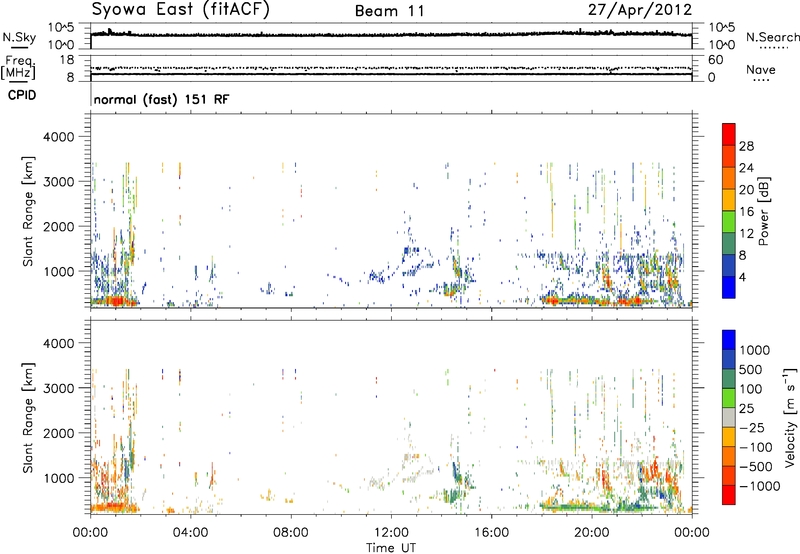
Task: Click the '12:00' time axis tick label
Action: coord(391,533)
